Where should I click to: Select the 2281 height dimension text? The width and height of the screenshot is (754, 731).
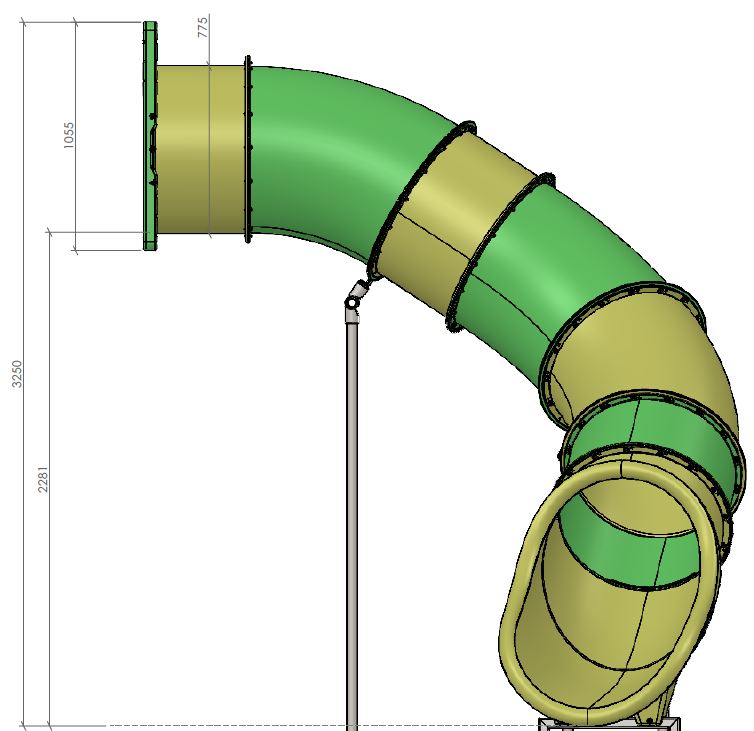pos(43,479)
